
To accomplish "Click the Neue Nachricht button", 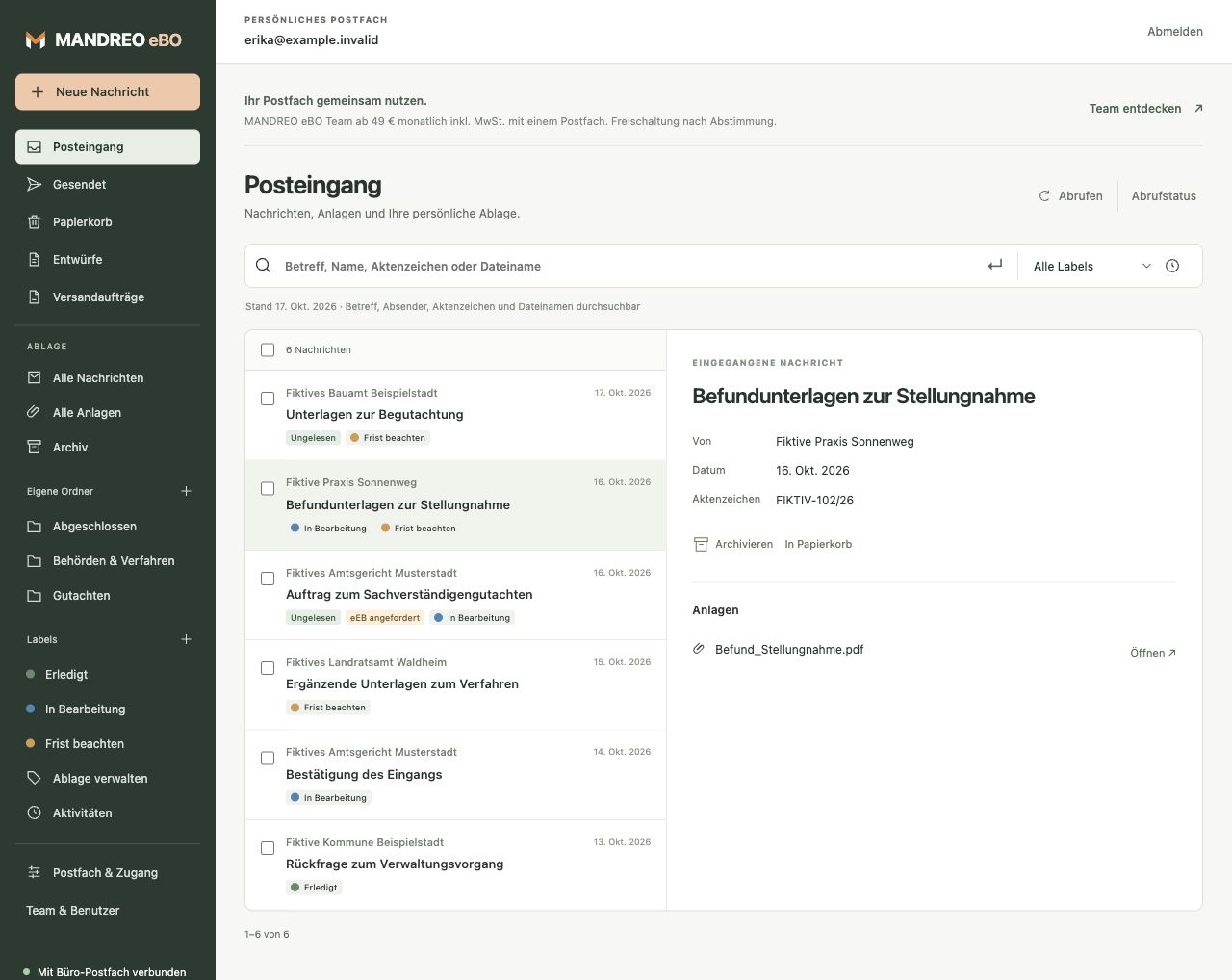I will [x=108, y=91].
